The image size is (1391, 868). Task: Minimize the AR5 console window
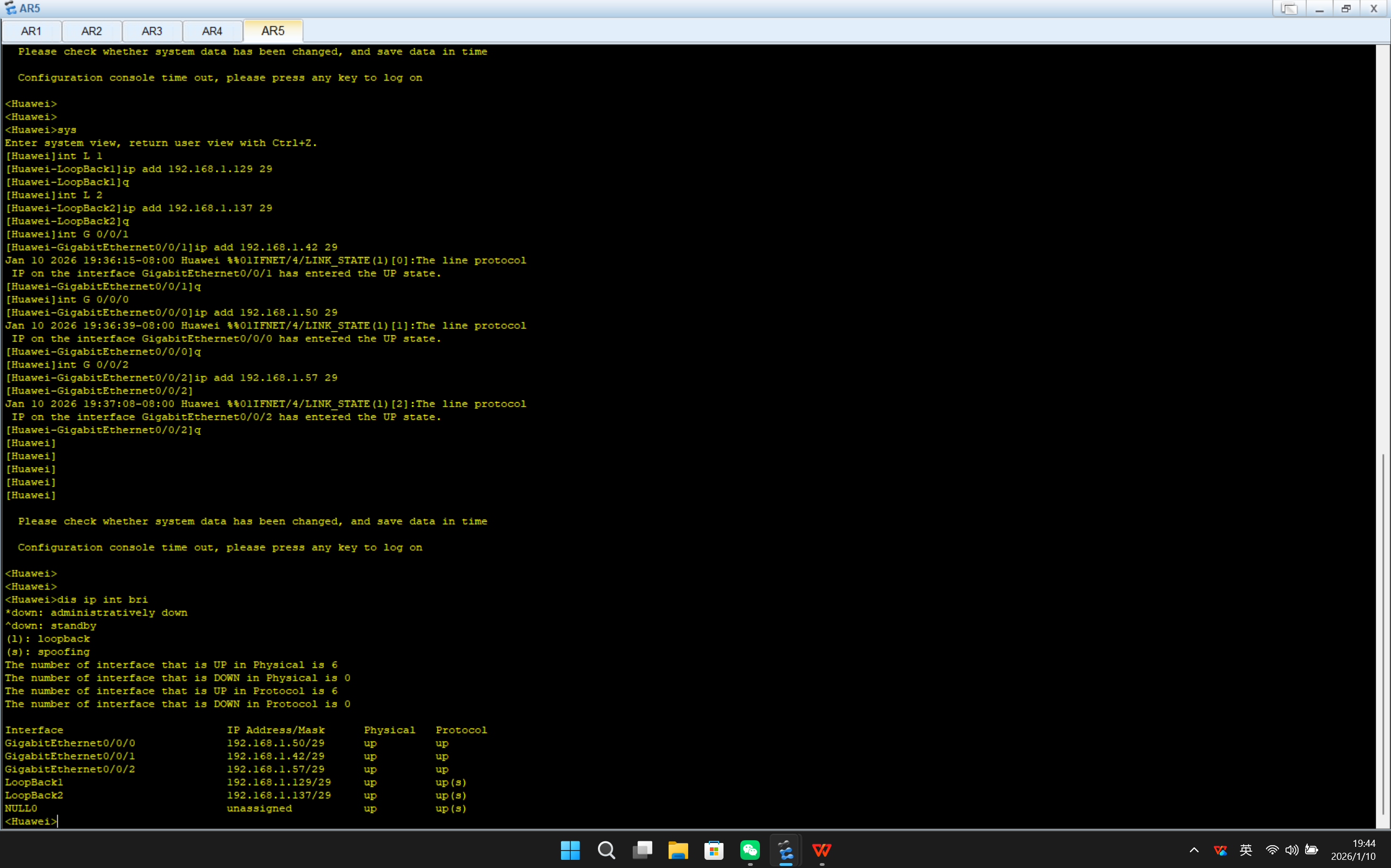(x=1319, y=9)
